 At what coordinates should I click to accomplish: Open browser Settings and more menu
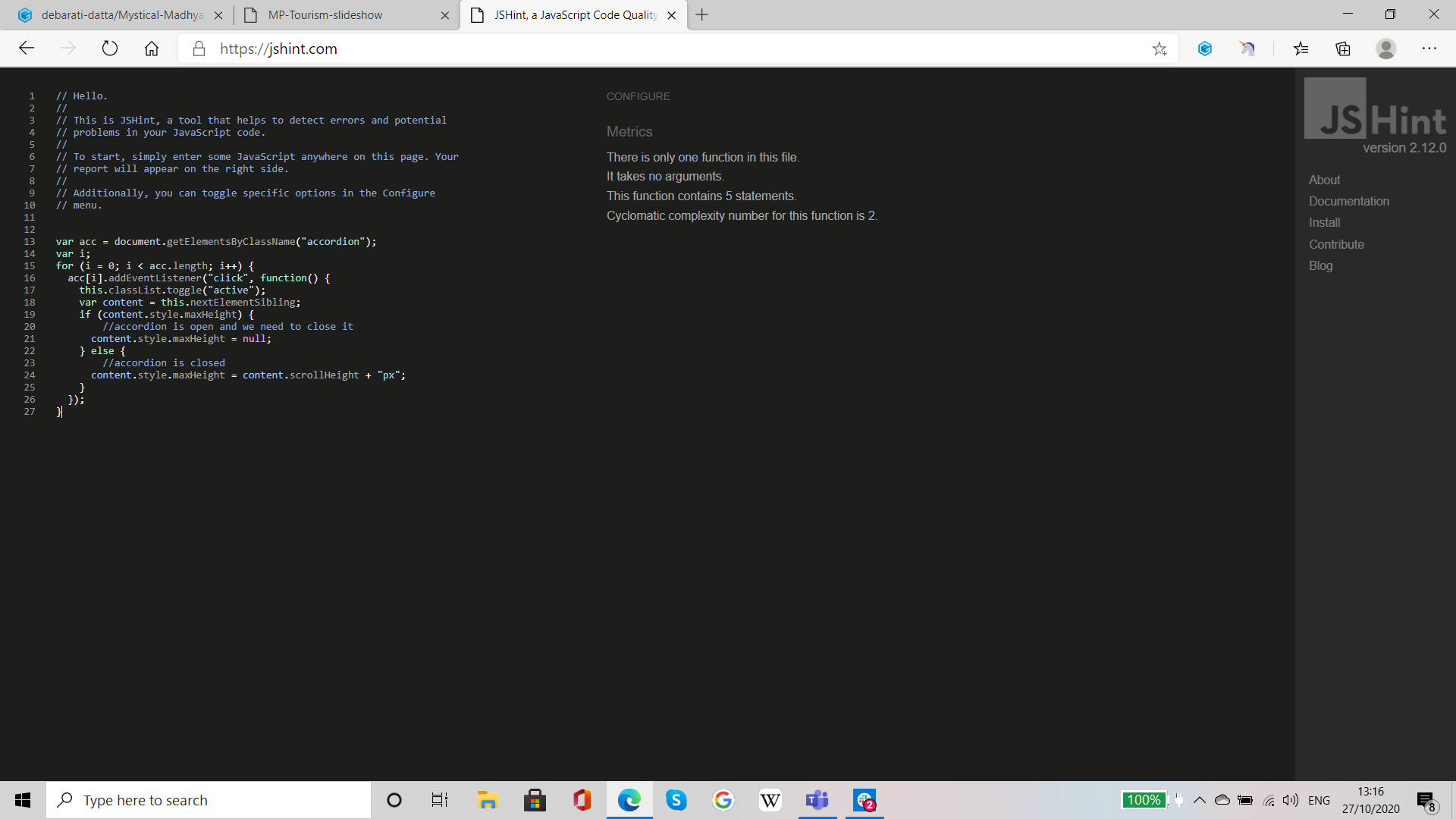[x=1429, y=49]
